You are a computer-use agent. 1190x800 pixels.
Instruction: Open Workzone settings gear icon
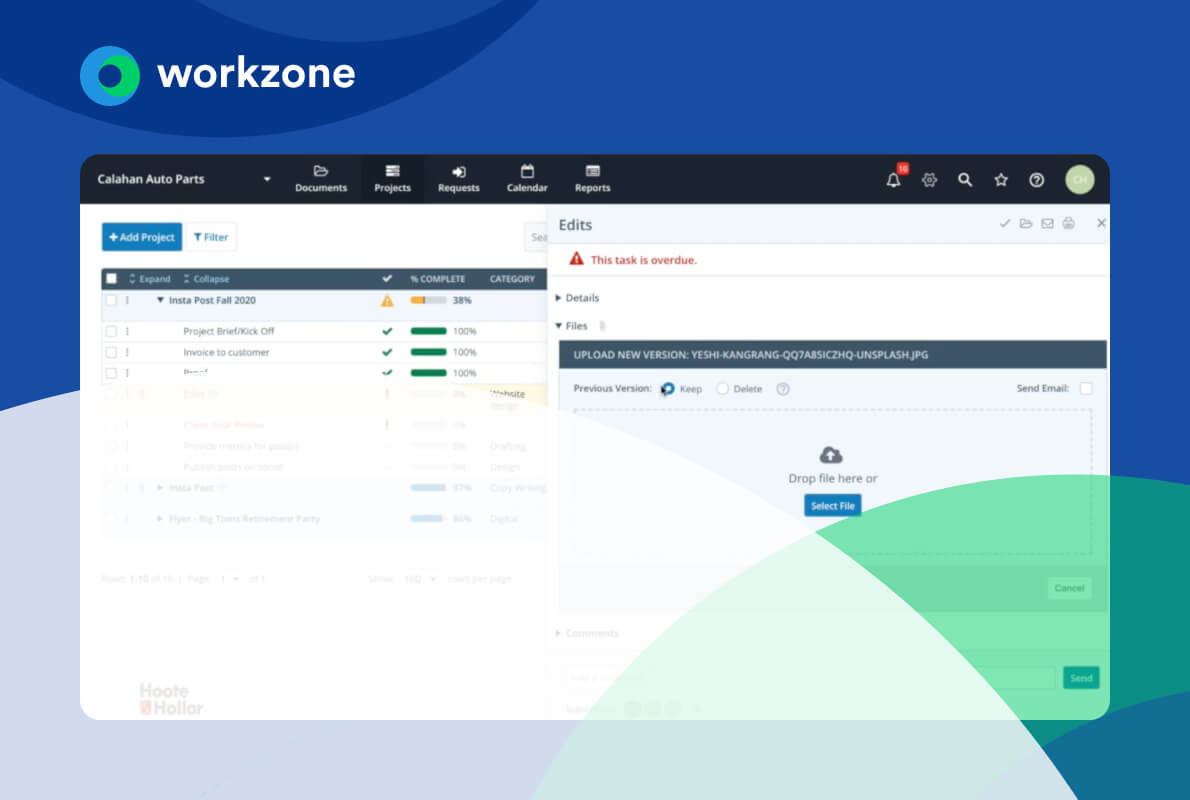coord(929,180)
